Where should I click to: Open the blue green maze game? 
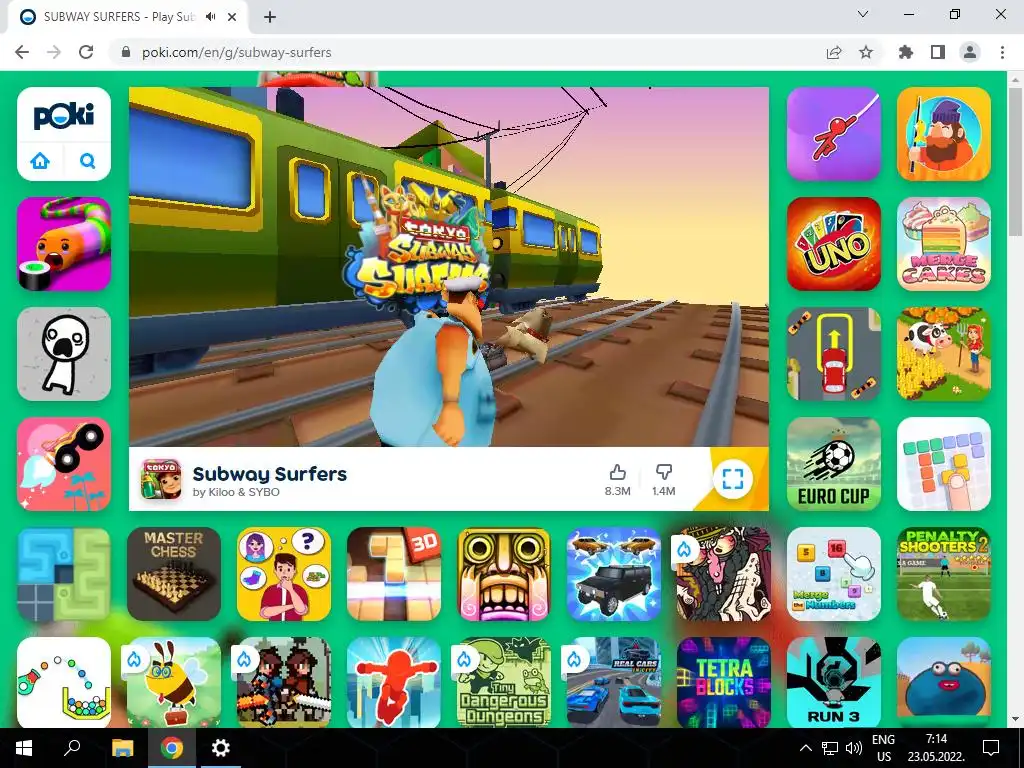(x=64, y=574)
